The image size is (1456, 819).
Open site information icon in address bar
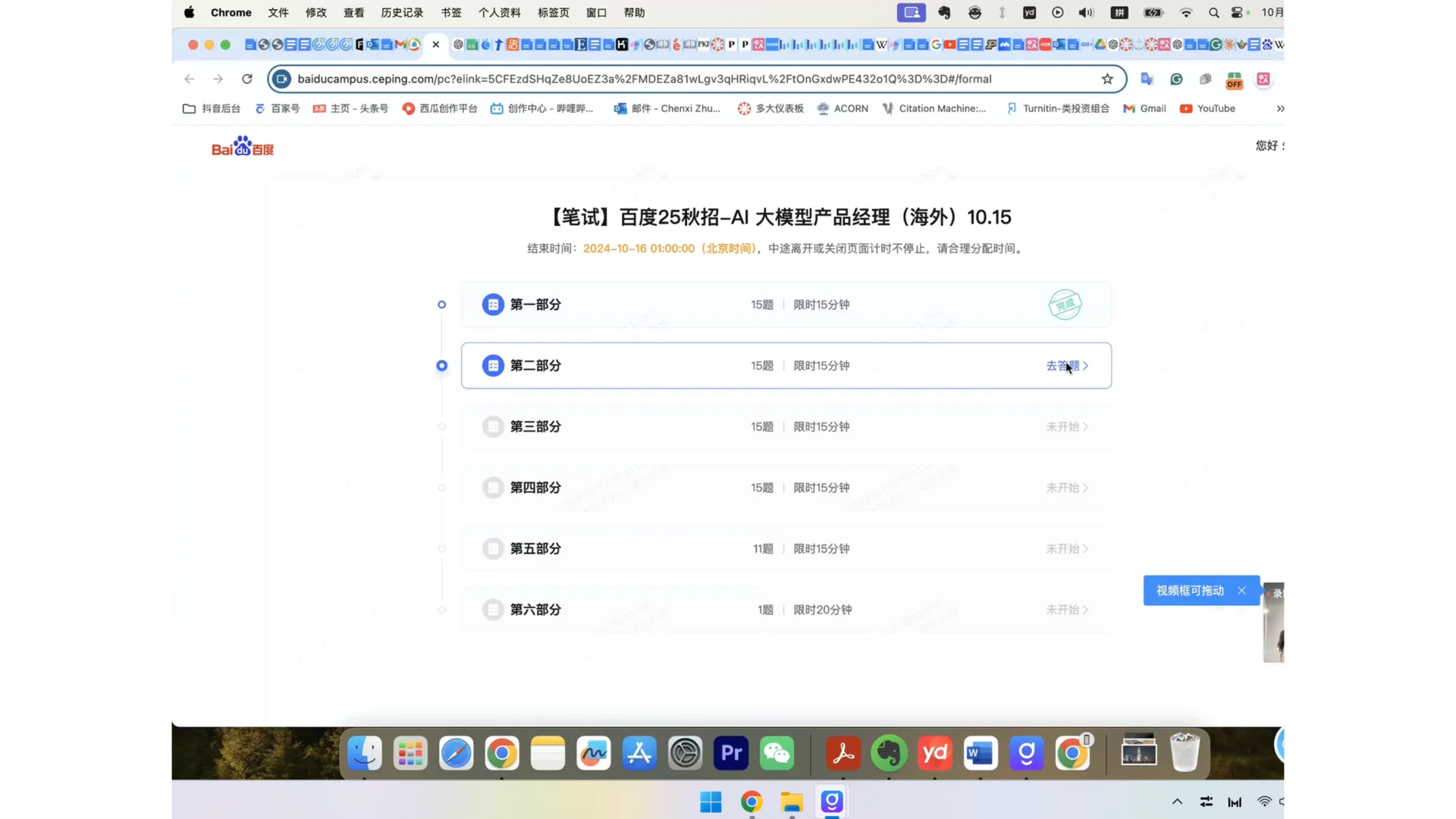coord(281,79)
